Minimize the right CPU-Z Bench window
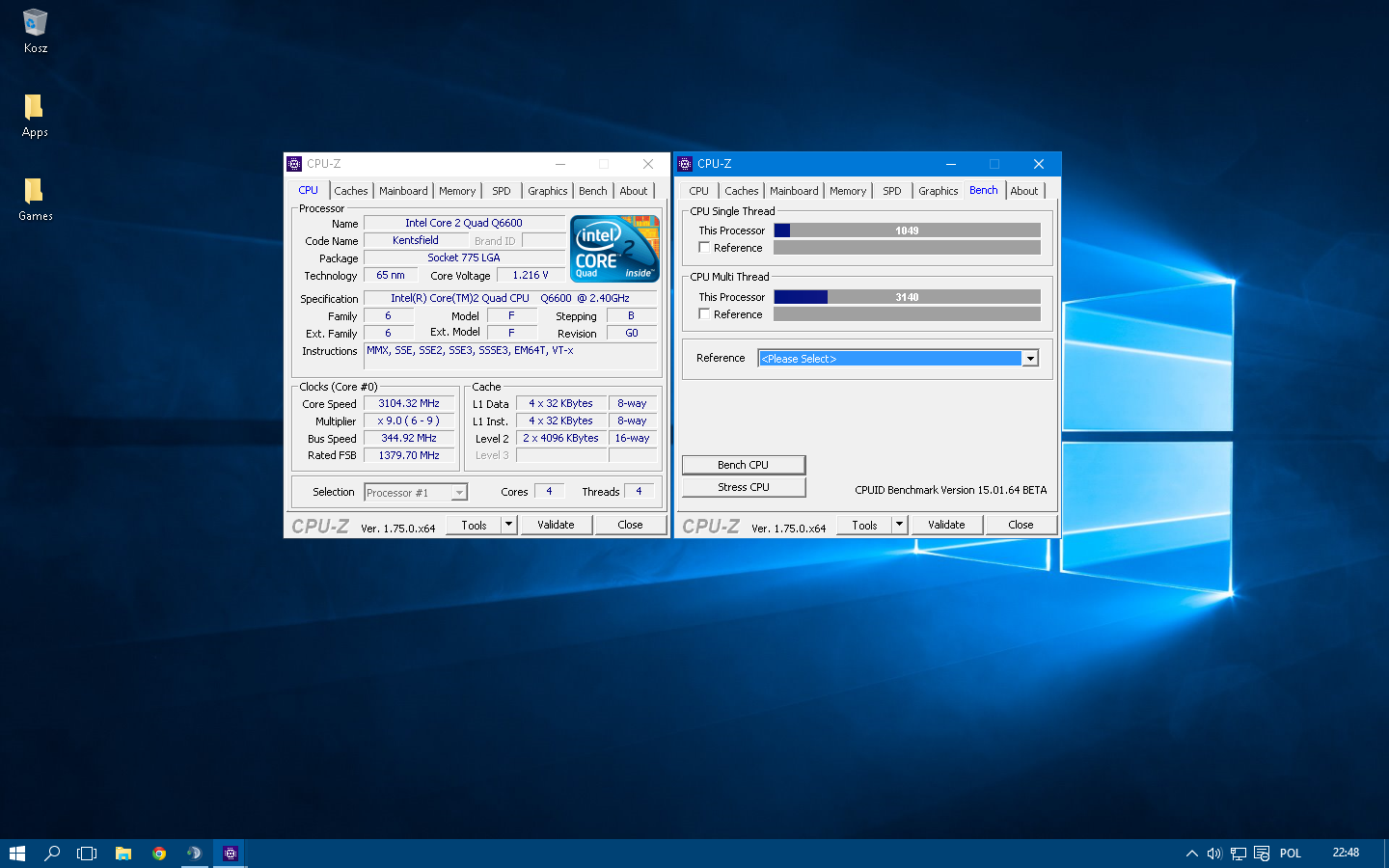Viewport: 1389px width, 868px height. (950, 164)
